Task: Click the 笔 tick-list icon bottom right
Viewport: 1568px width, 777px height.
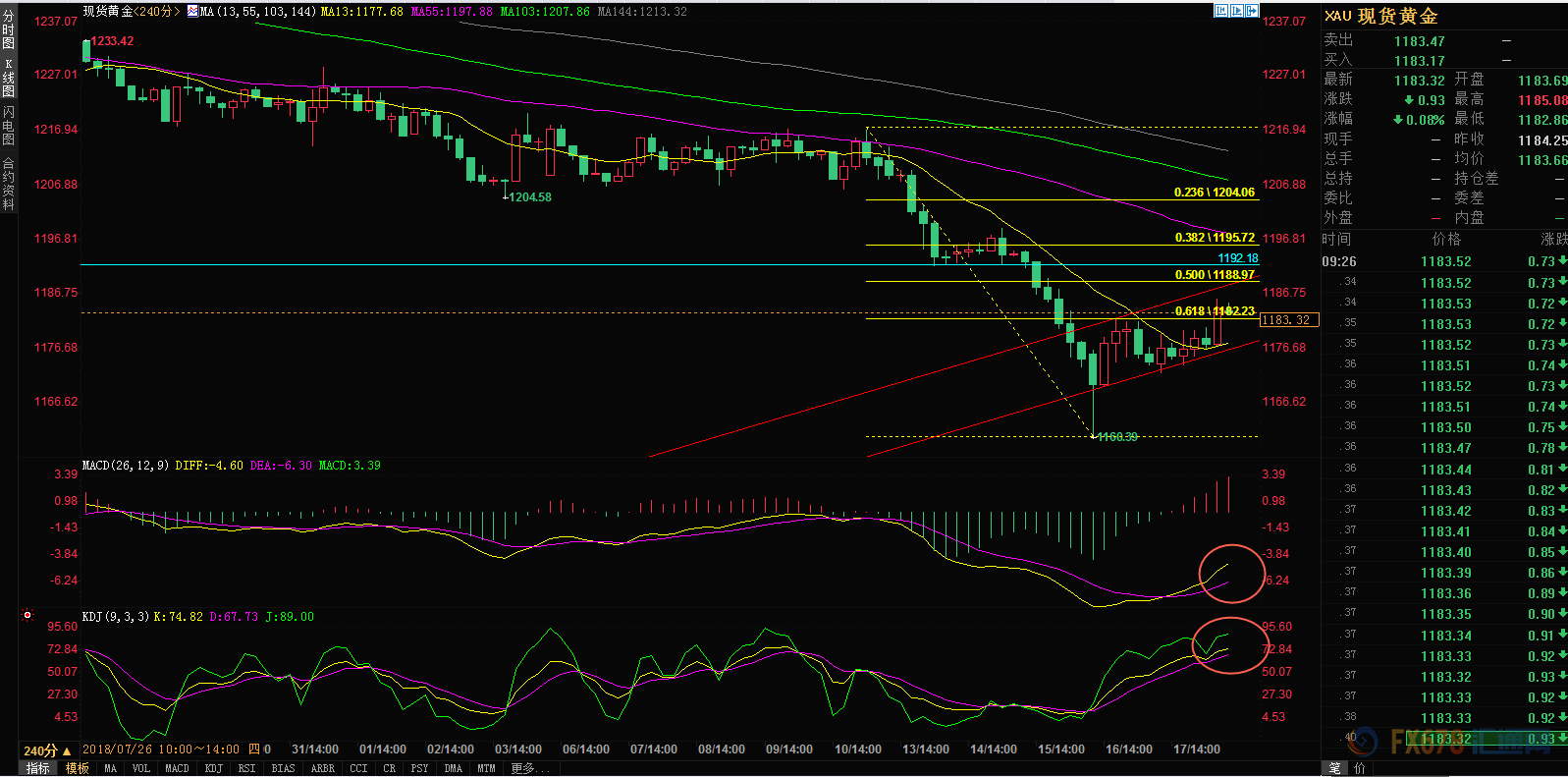Action: pyautogui.click(x=1334, y=768)
